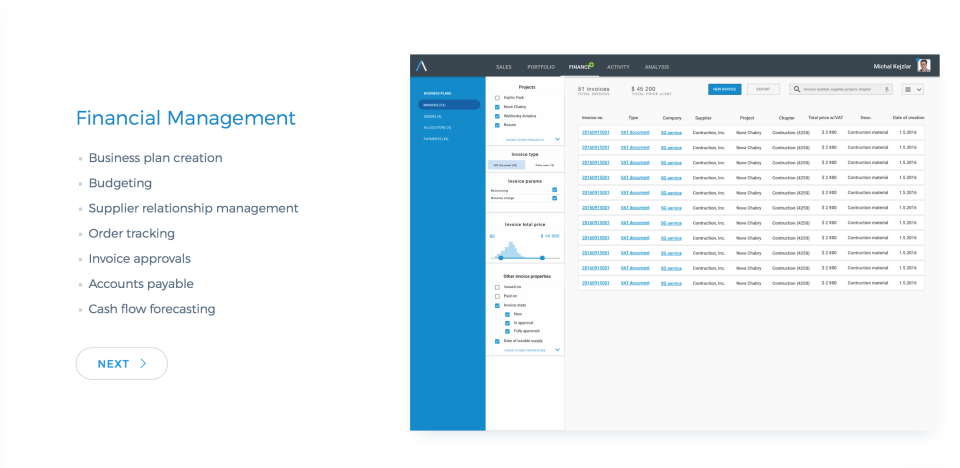Viewport: 960px width, 468px height.
Task: Click the upper price slider handle
Action: pyautogui.click(x=542, y=258)
